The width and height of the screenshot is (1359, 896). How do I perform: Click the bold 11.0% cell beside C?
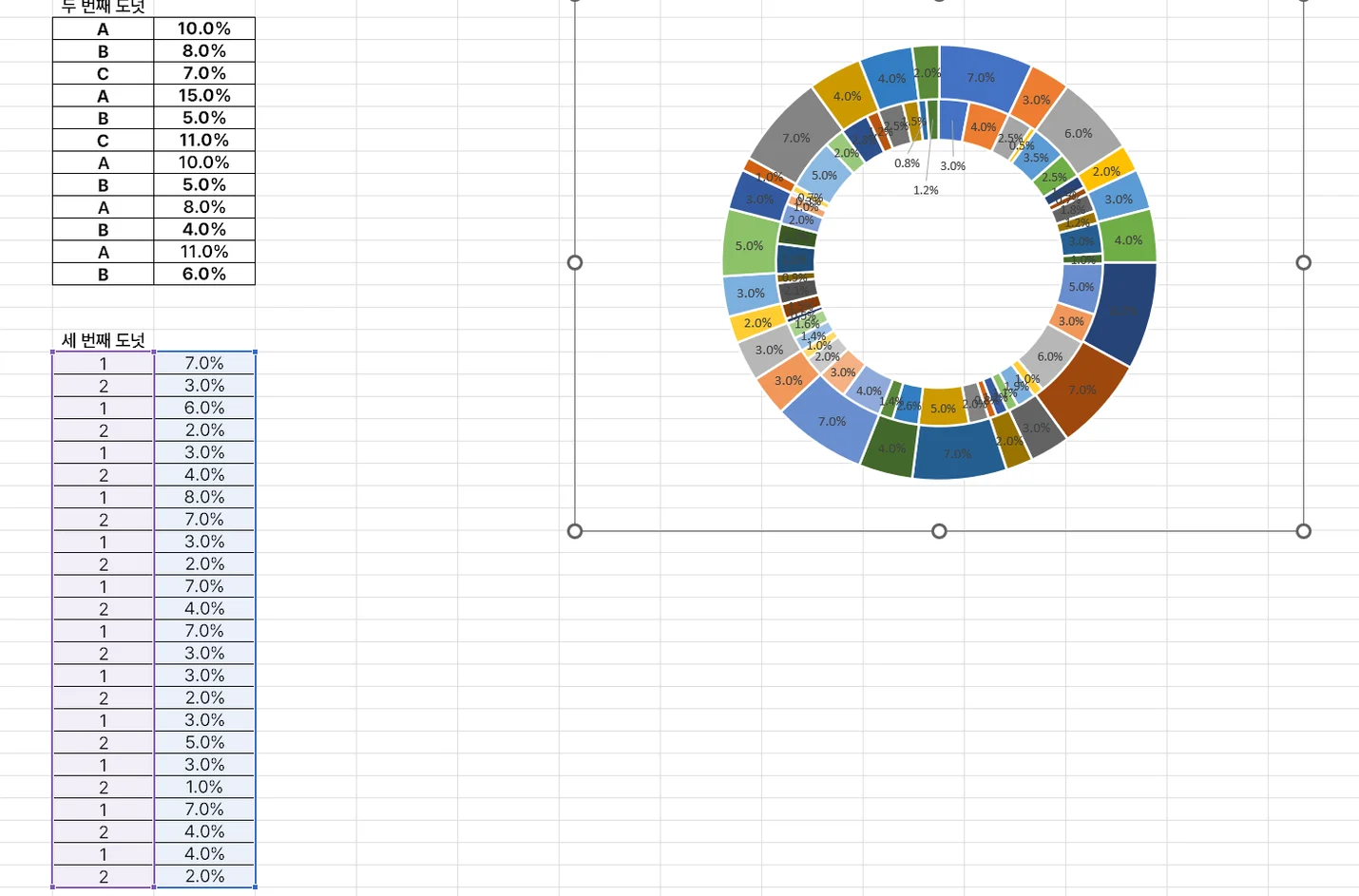coord(204,140)
